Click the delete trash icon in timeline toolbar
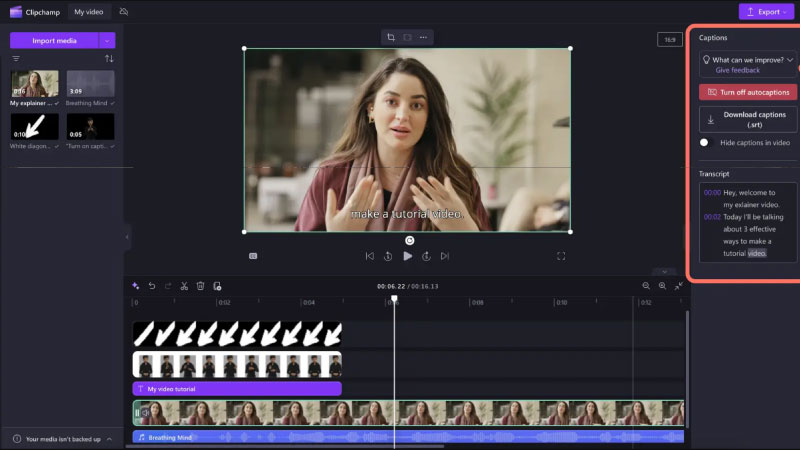This screenshot has width=800, height=450. [200, 286]
